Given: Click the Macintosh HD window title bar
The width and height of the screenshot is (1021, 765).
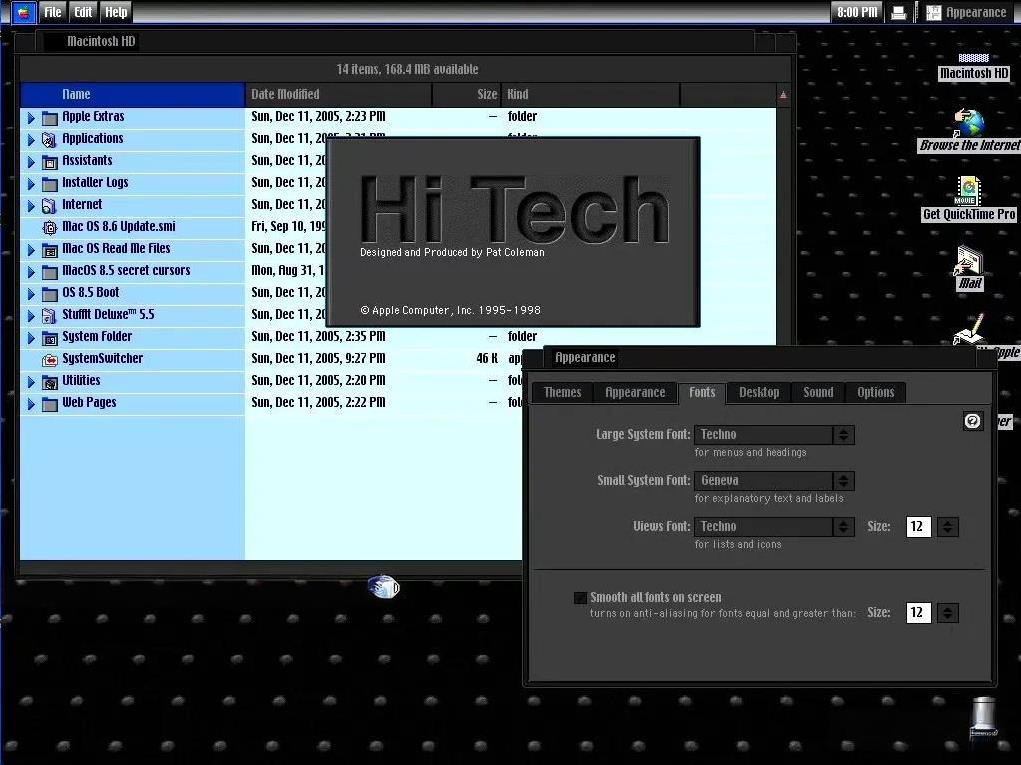Looking at the screenshot, I should (x=404, y=41).
